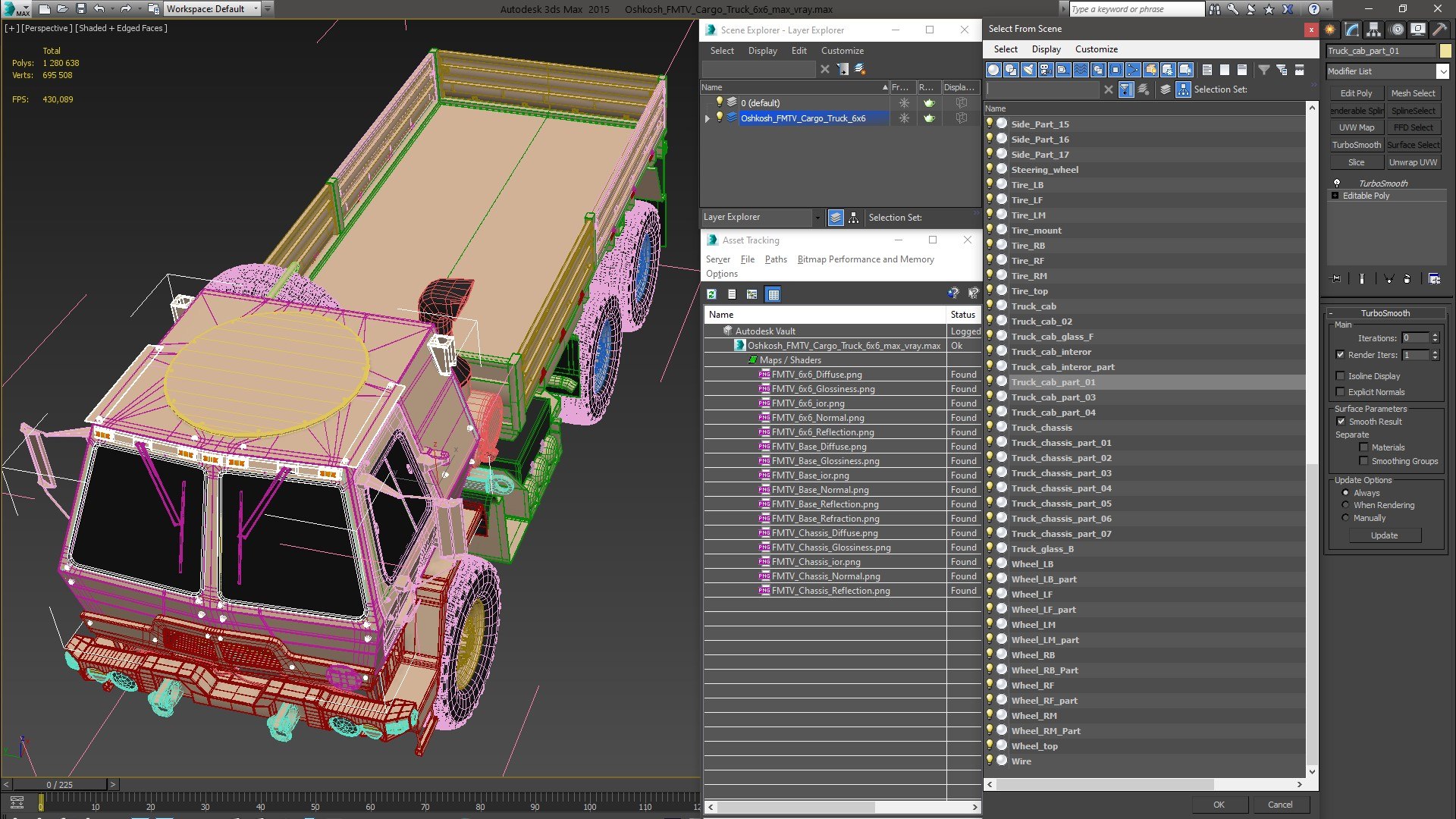
Task: Open the Hierarchy command panel tab
Action: click(x=1374, y=30)
